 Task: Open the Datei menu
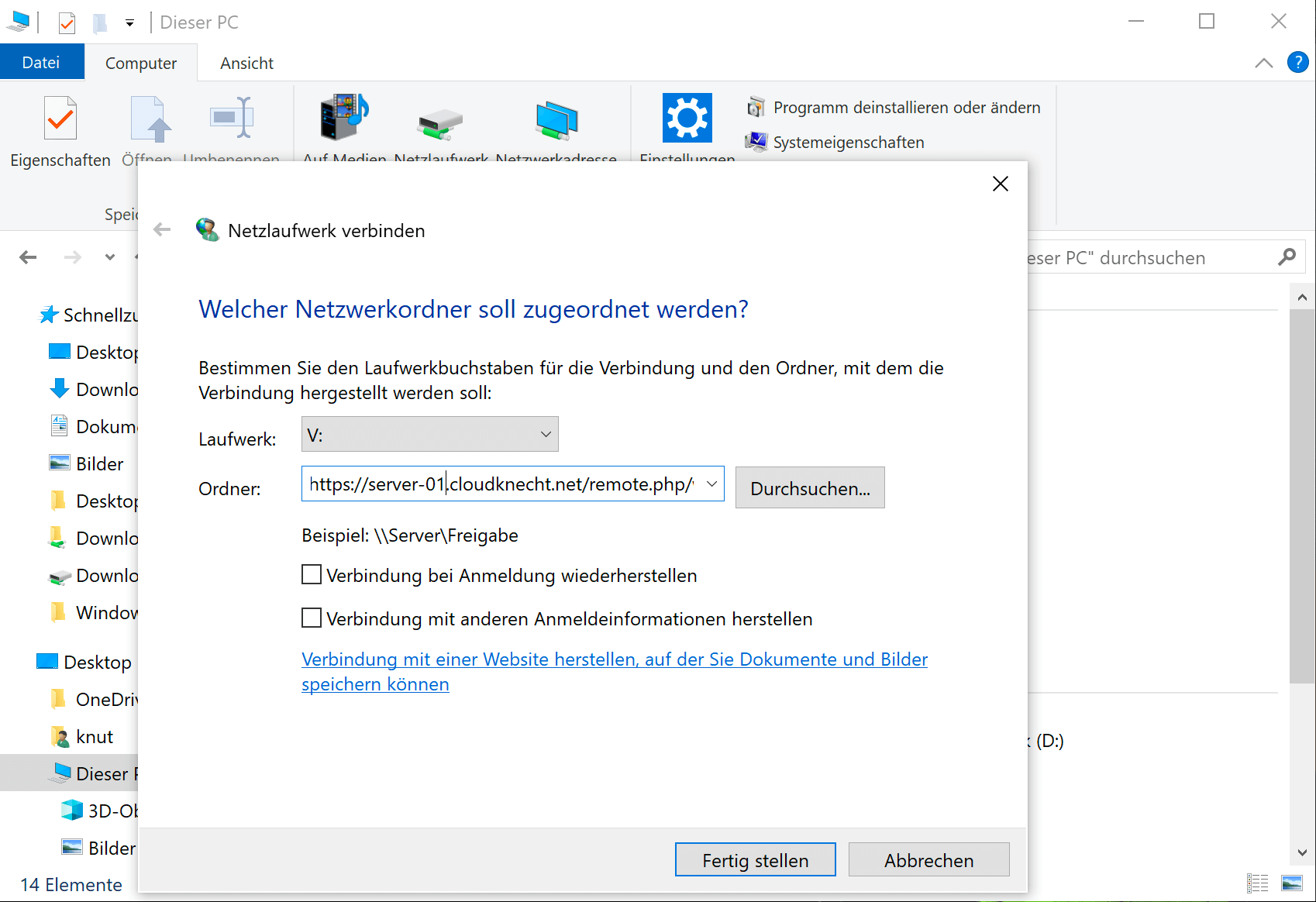click(42, 62)
